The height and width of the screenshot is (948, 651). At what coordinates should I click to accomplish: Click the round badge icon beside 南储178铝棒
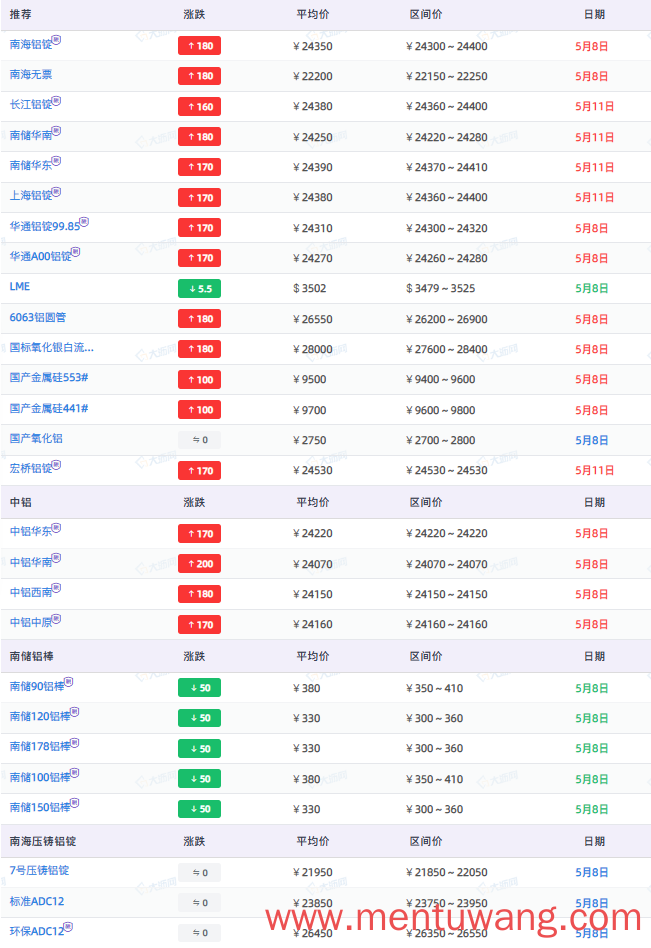74,742
